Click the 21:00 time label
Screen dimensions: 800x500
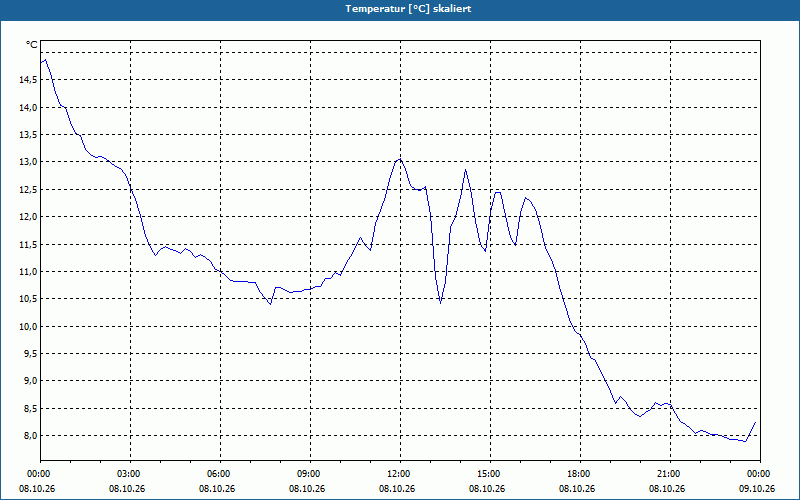(x=670, y=474)
